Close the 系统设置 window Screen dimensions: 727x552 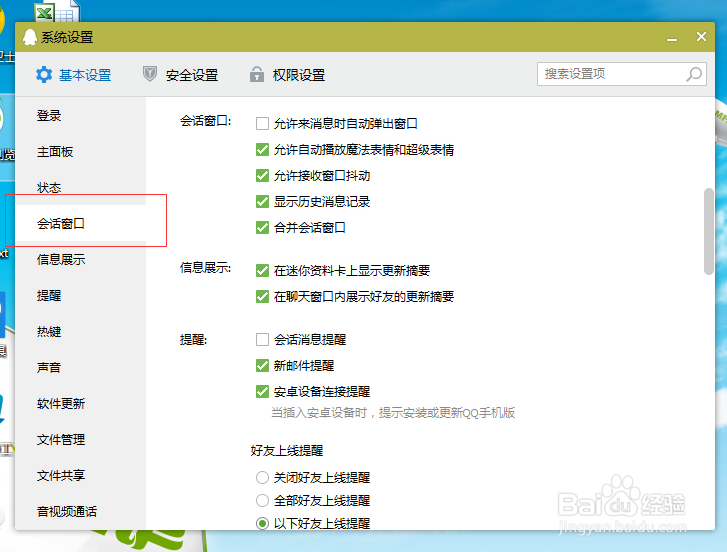tap(701, 37)
